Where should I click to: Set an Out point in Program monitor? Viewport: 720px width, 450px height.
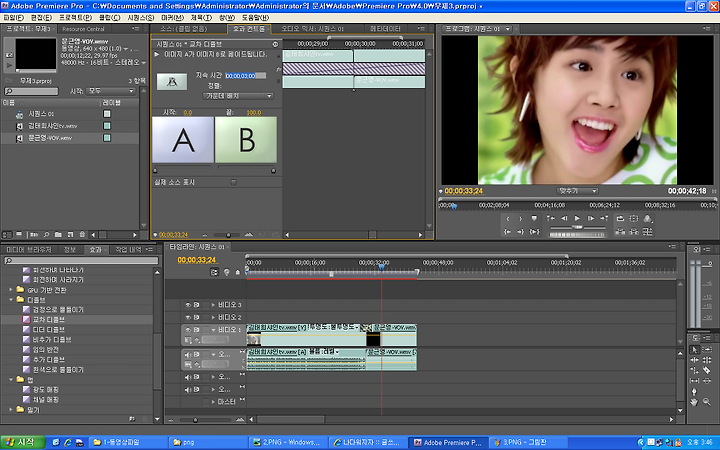click(521, 219)
